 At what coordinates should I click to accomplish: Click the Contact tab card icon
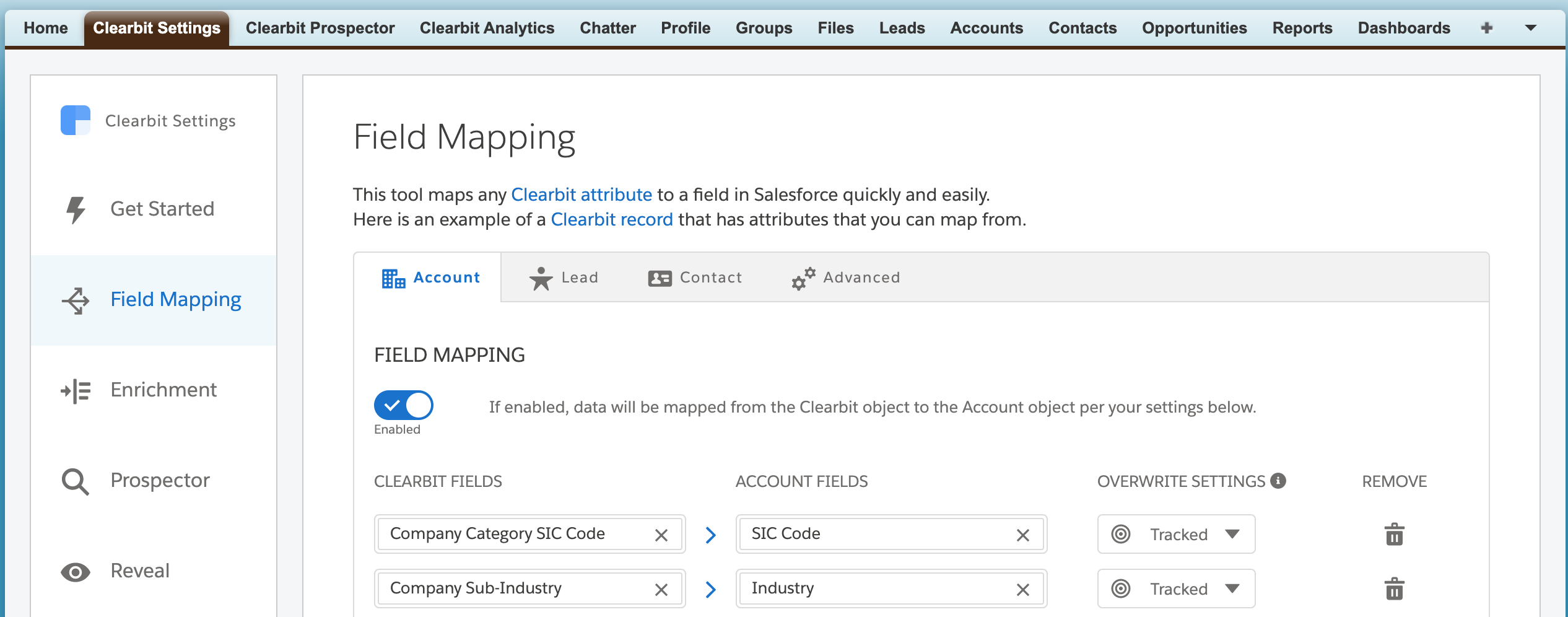tap(660, 278)
